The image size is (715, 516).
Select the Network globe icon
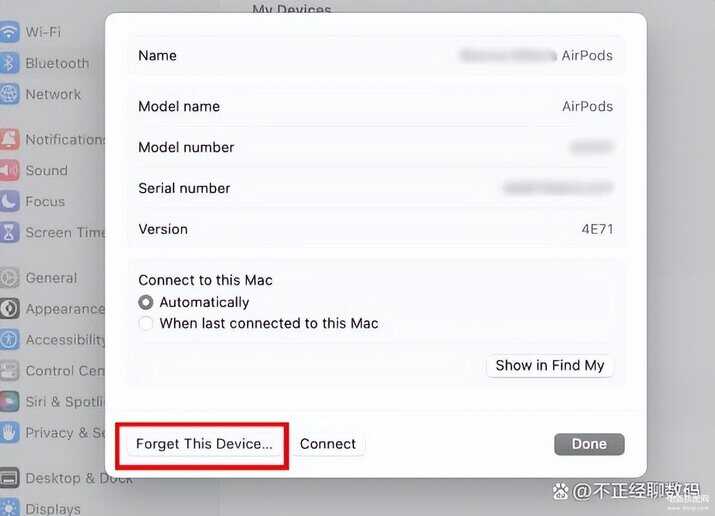[x=9, y=94]
